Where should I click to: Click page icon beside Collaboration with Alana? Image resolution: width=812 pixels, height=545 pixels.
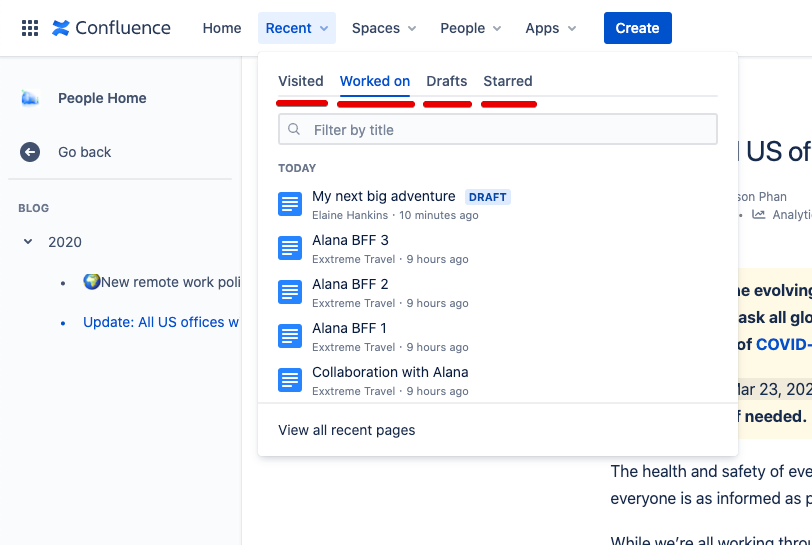pos(290,380)
